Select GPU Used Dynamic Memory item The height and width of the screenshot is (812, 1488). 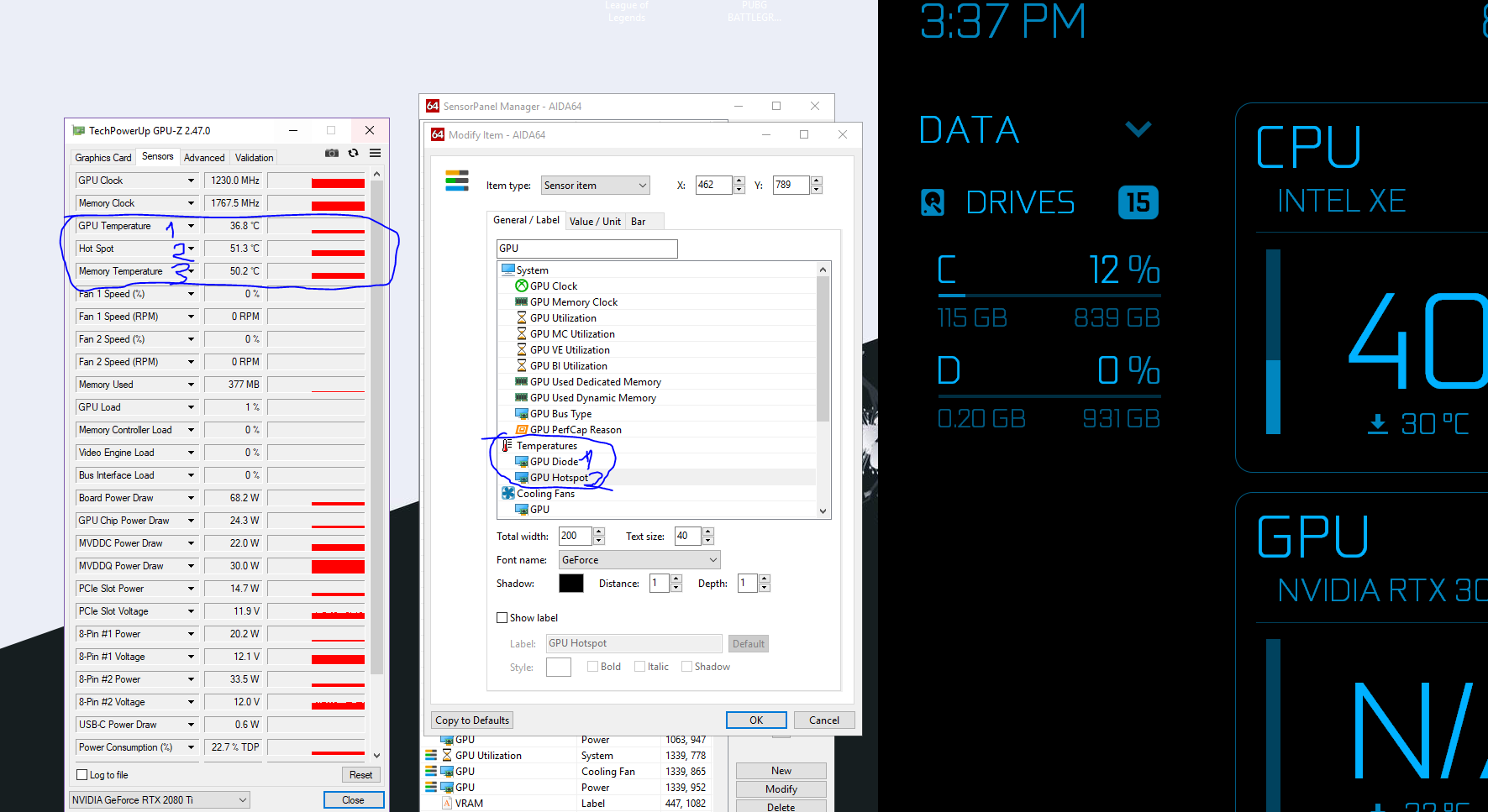[593, 398]
